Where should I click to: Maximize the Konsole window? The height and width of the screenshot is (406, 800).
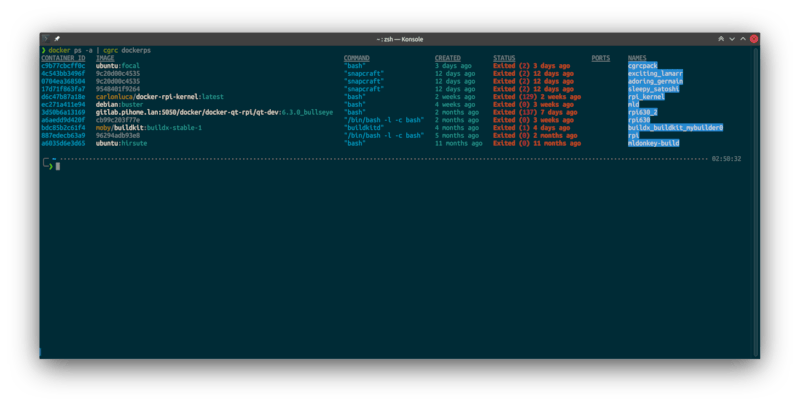(743, 39)
